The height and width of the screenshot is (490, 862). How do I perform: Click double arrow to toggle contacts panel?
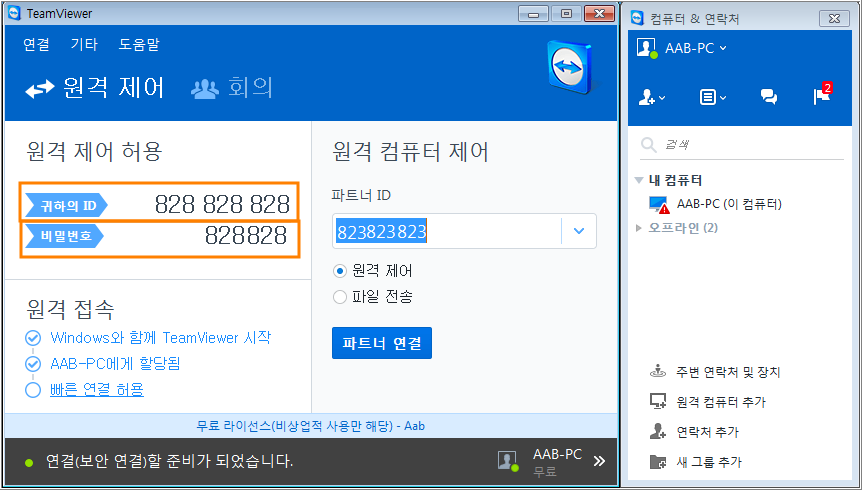(x=599, y=461)
